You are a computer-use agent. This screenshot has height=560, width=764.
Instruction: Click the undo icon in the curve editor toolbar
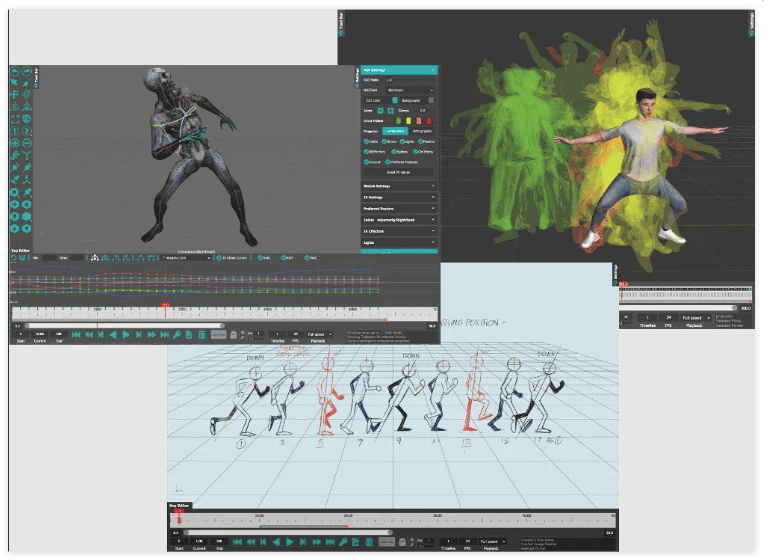pyautogui.click(x=14, y=257)
